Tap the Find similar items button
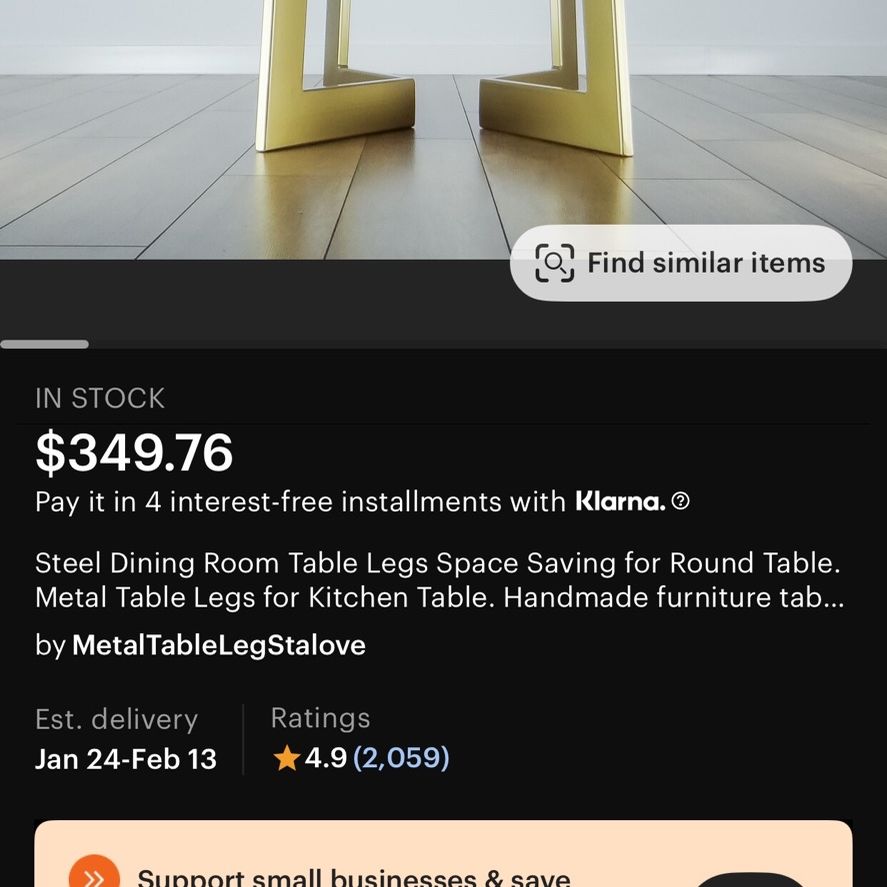This screenshot has width=887, height=887. click(x=681, y=263)
